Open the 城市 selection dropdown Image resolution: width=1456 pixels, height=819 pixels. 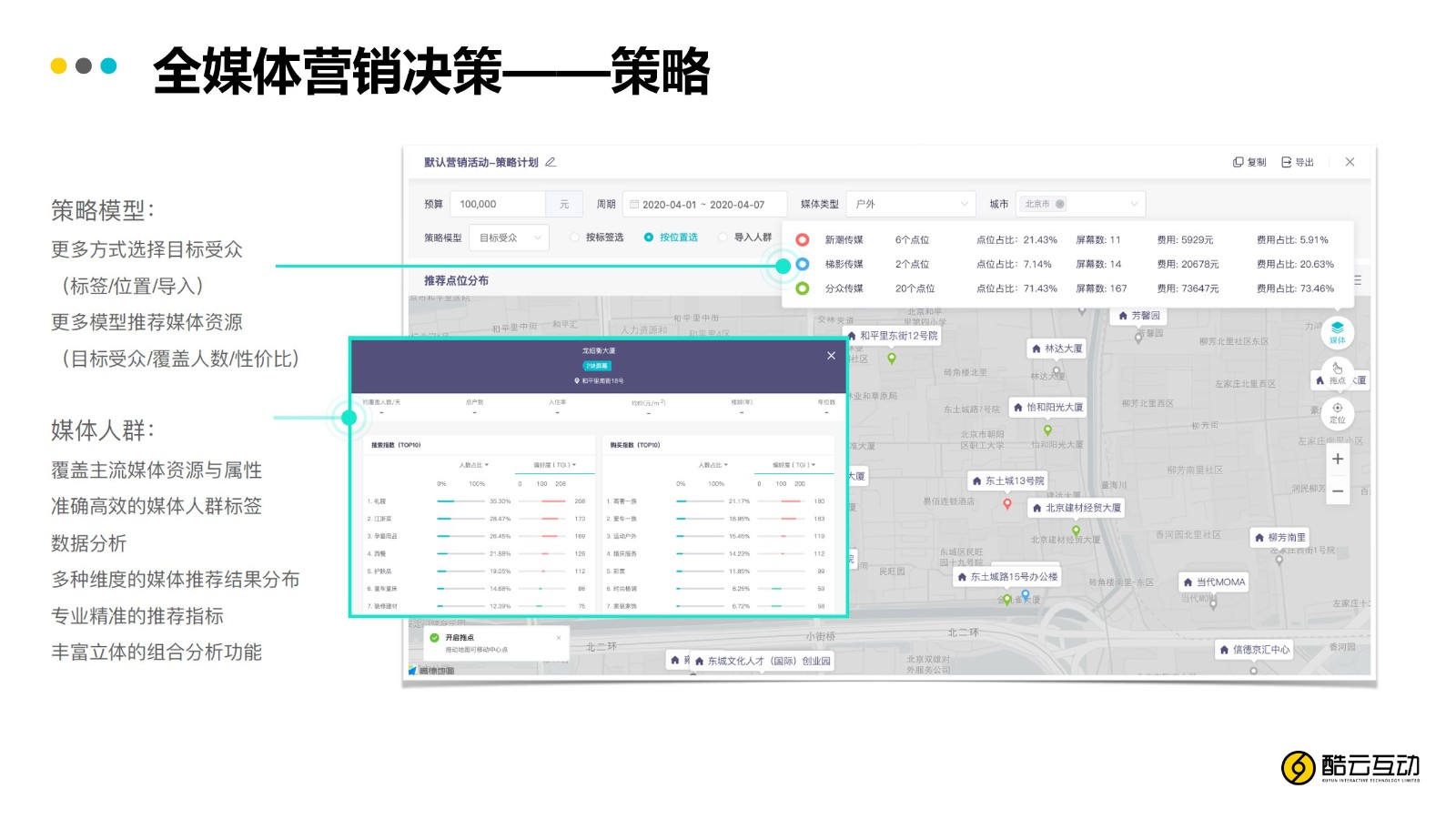click(1134, 204)
